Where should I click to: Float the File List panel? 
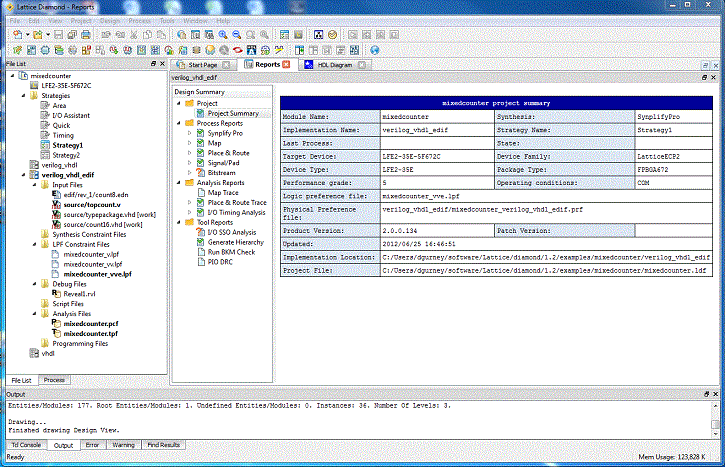pyautogui.click(x=151, y=64)
